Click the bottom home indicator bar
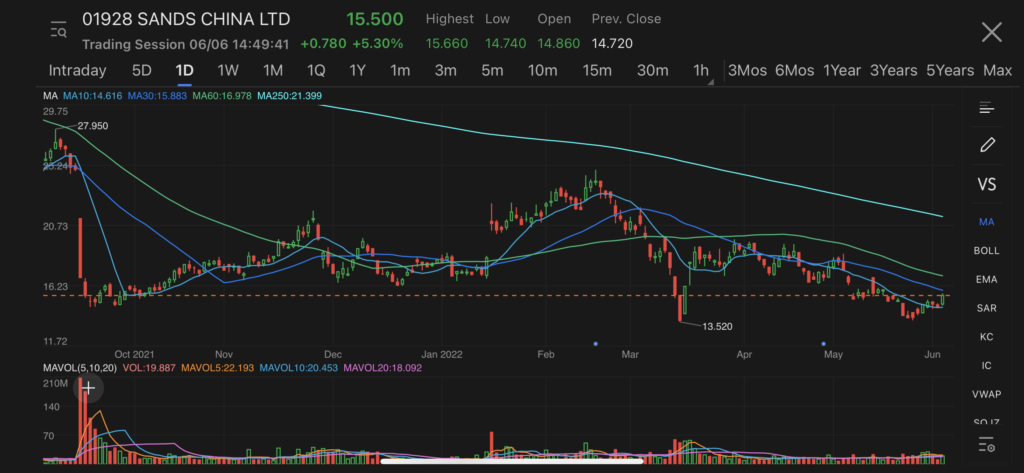This screenshot has height=473, width=1024. pos(511,461)
